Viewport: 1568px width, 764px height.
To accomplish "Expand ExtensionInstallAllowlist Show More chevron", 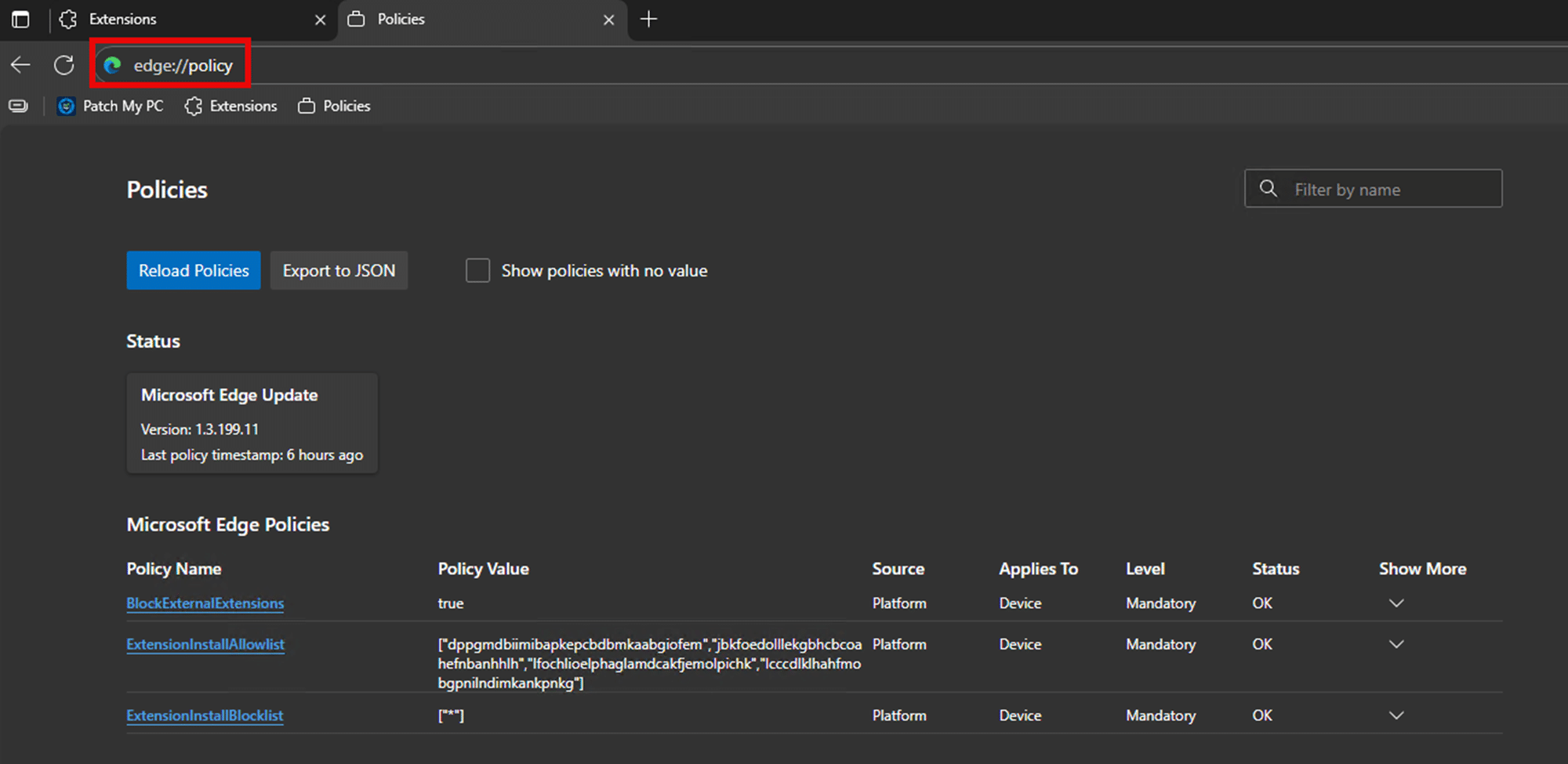I will (x=1396, y=644).
